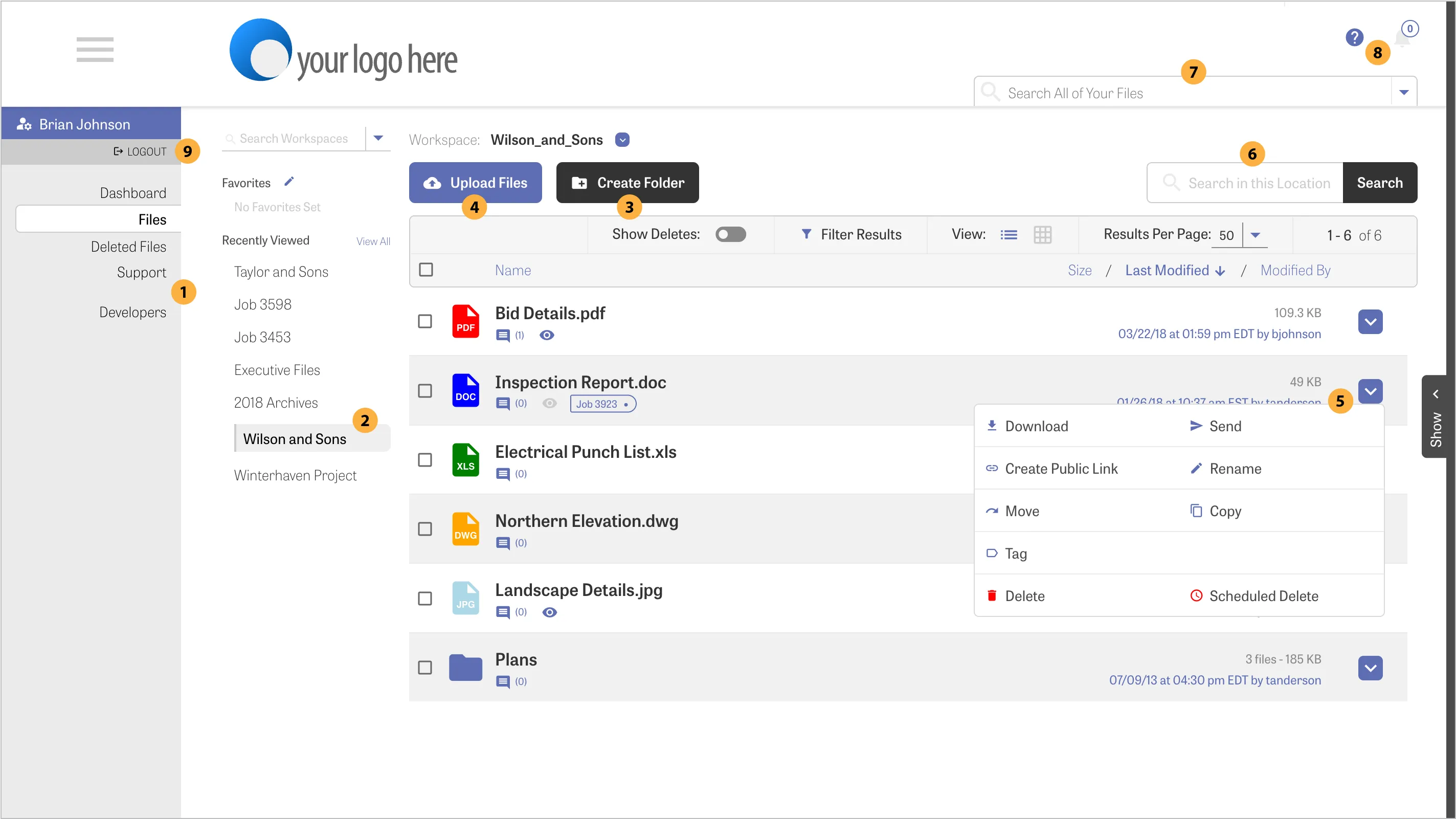Image resolution: width=1456 pixels, height=819 pixels.
Task: Check the select-all checkbox in header
Action: click(425, 270)
